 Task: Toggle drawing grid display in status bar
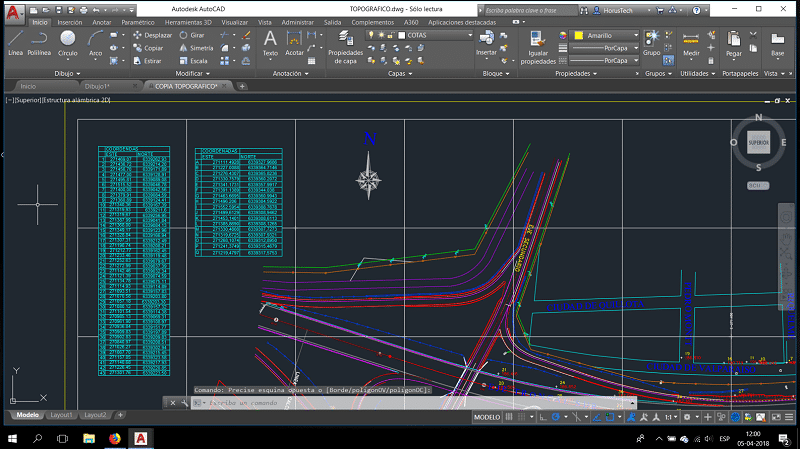[x=509, y=417]
